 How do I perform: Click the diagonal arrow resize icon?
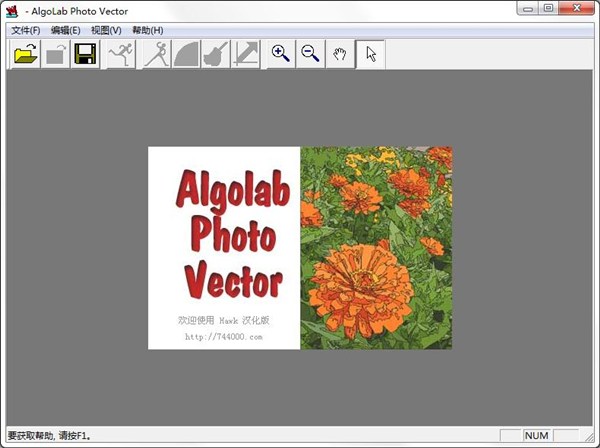(x=246, y=54)
